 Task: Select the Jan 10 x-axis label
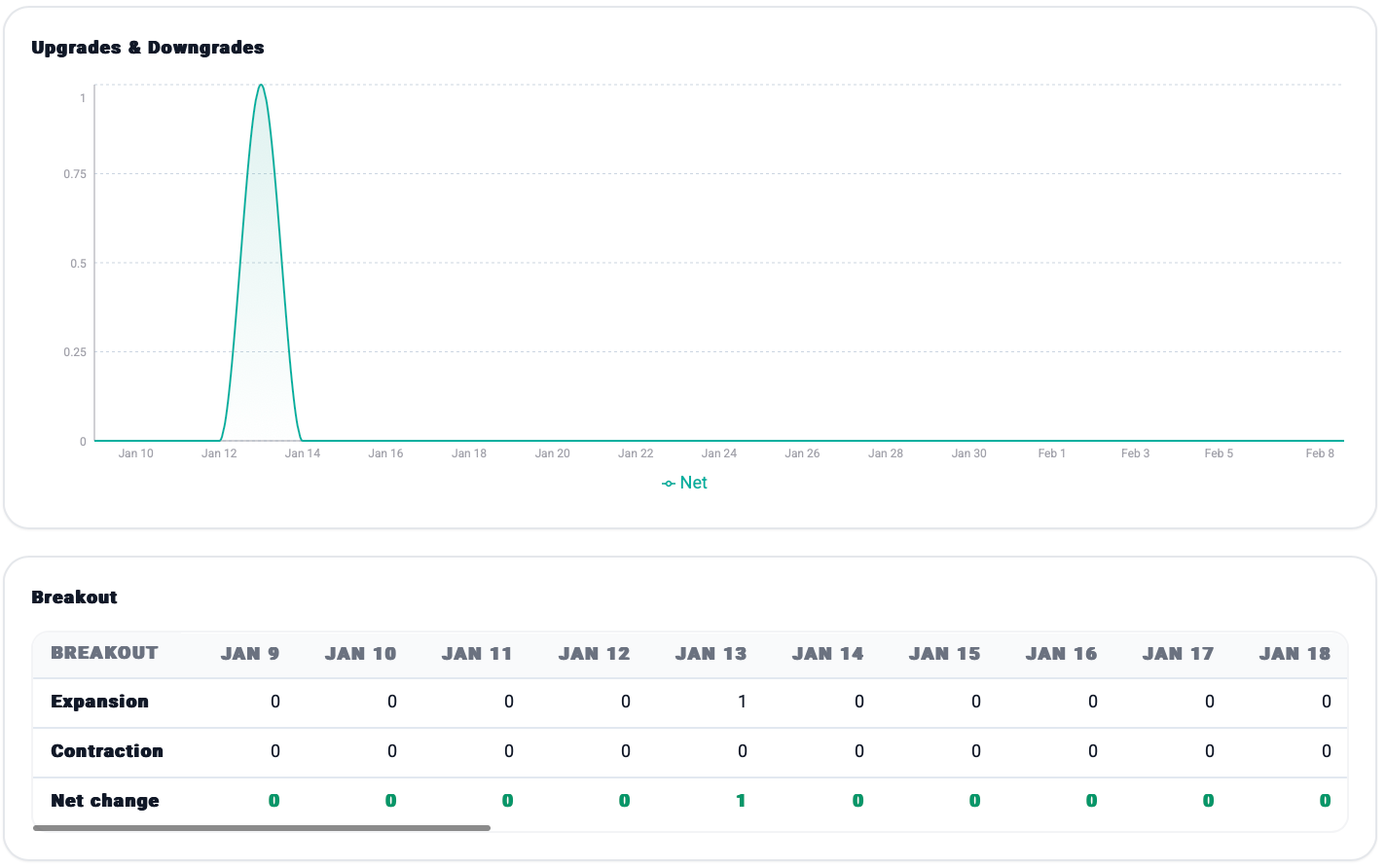pyautogui.click(x=135, y=453)
